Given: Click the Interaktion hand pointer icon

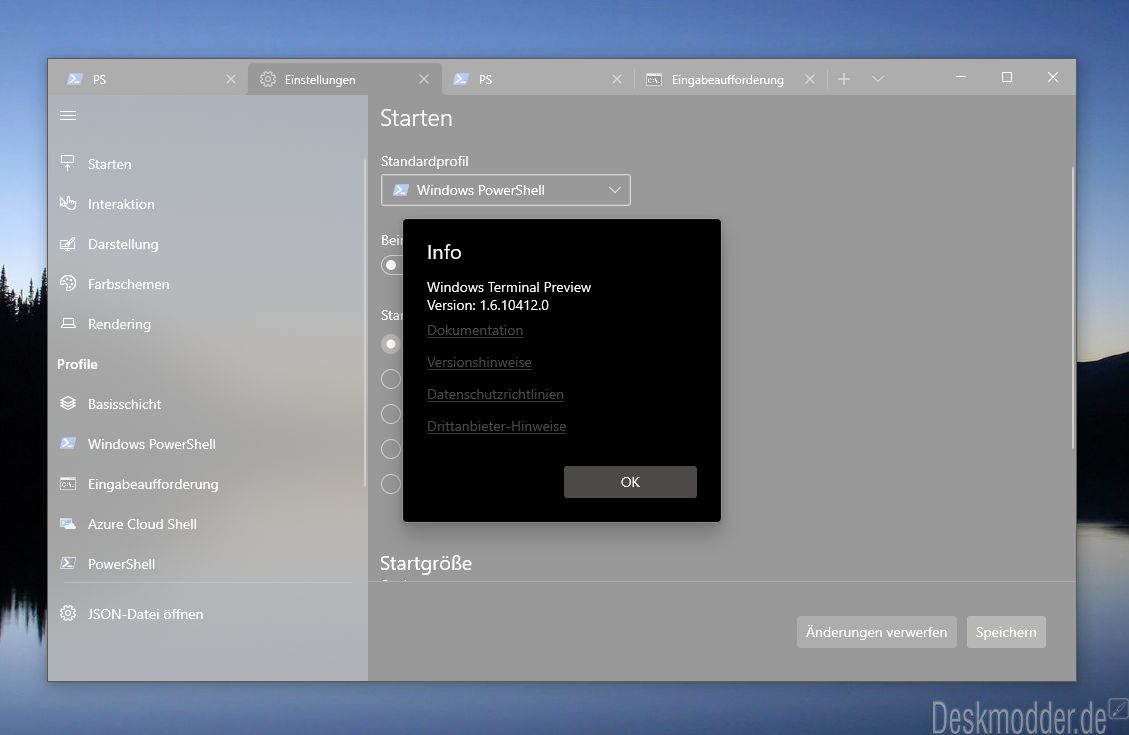Looking at the screenshot, I should (x=68, y=204).
